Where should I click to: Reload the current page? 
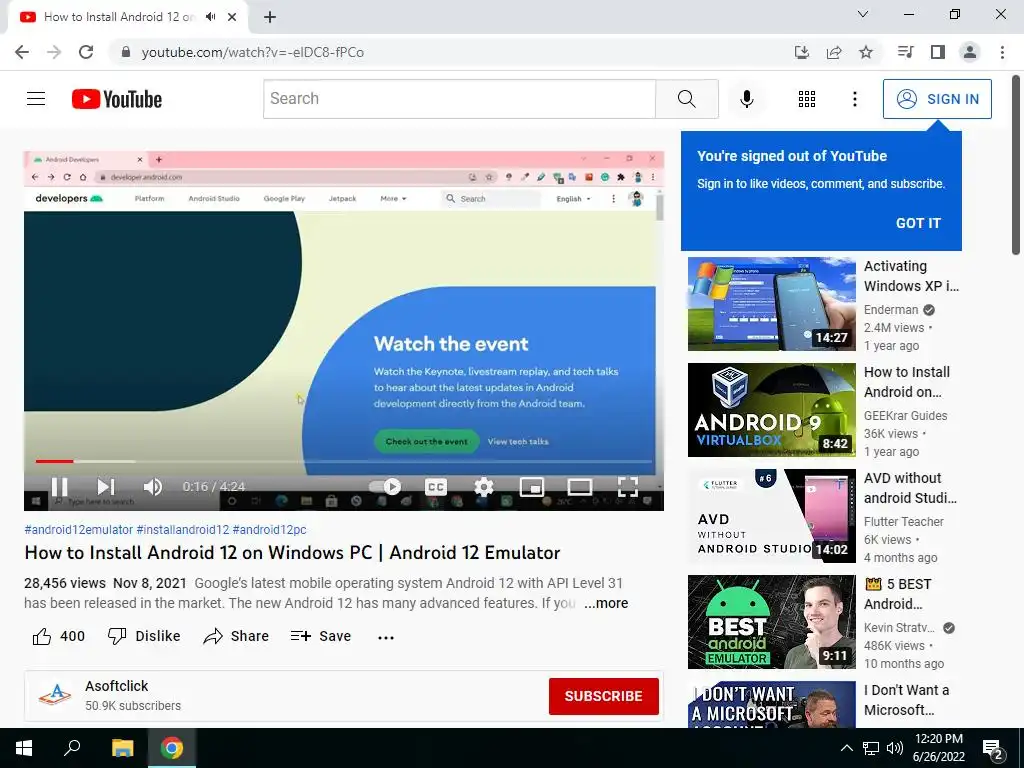(86, 52)
